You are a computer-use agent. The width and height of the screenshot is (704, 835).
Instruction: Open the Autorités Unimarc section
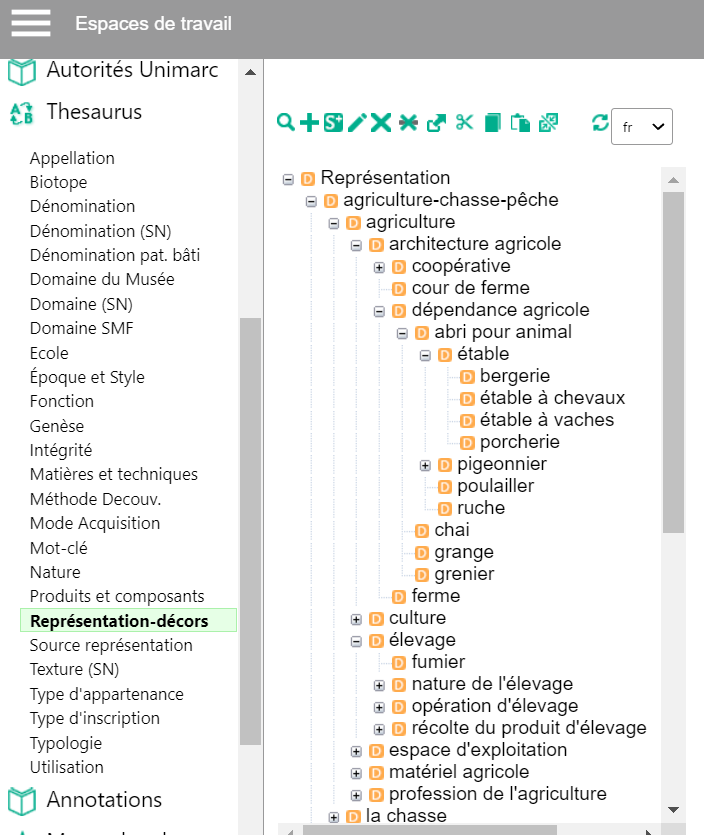click(132, 70)
